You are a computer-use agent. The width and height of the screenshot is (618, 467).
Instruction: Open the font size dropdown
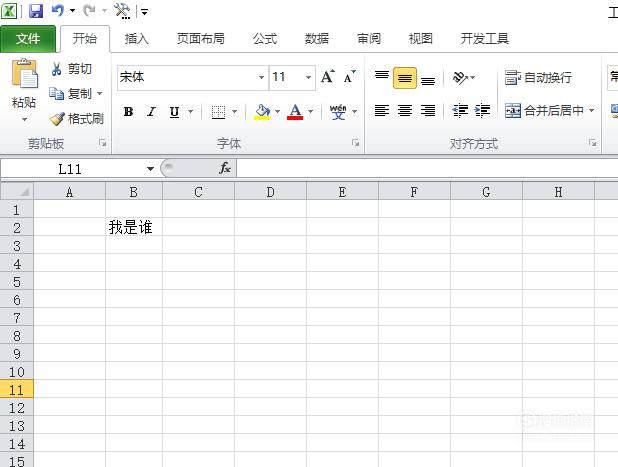tap(308, 77)
